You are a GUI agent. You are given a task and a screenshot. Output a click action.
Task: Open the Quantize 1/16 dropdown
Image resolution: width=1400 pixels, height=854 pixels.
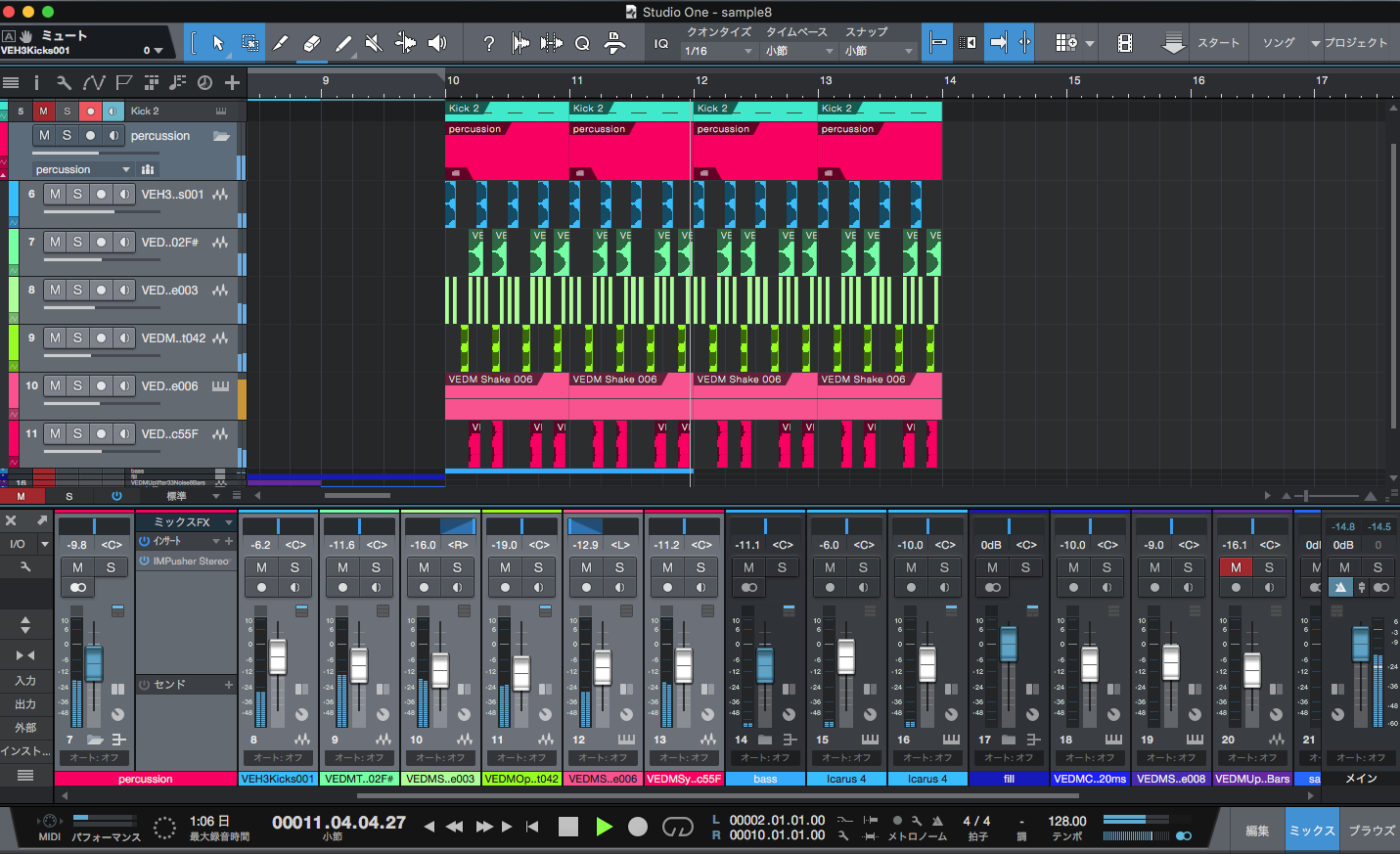tap(718, 51)
